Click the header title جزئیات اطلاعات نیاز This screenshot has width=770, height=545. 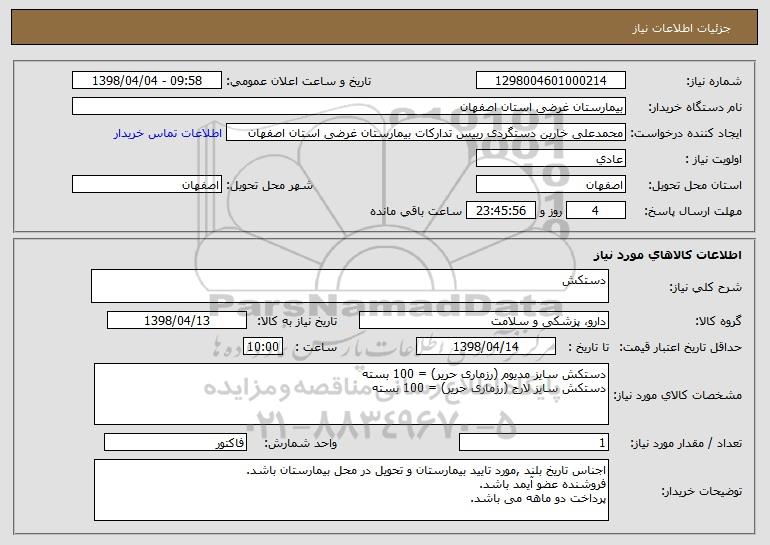pyautogui.click(x=681, y=28)
